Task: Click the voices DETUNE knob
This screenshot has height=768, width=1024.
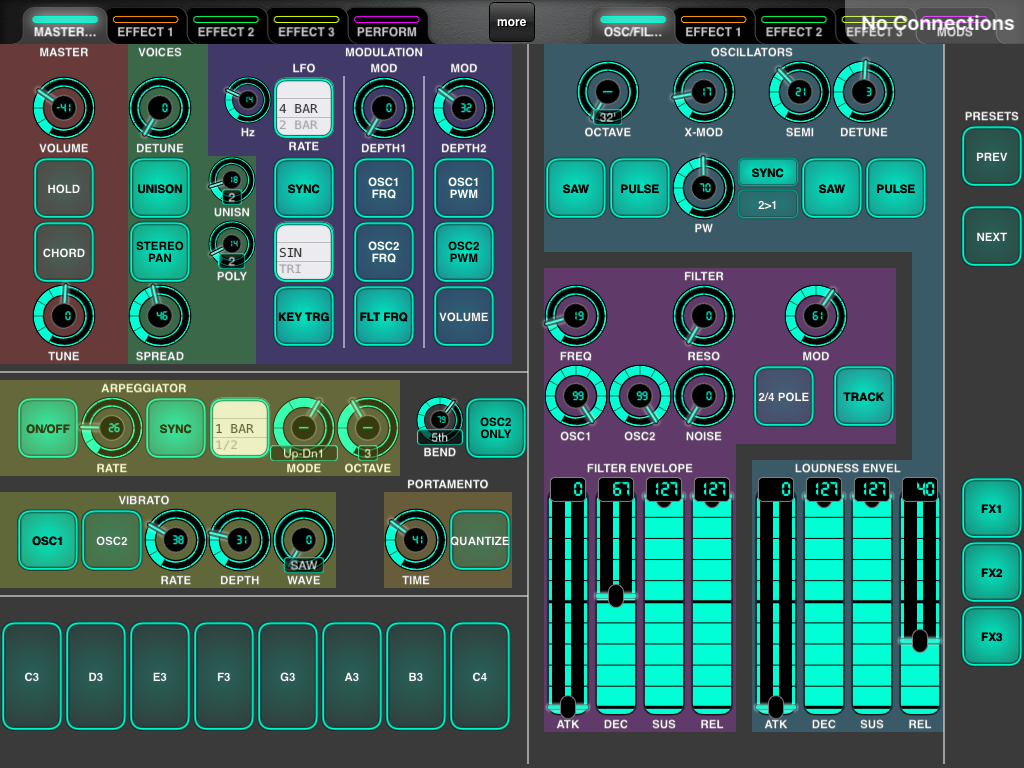Action: tap(159, 108)
